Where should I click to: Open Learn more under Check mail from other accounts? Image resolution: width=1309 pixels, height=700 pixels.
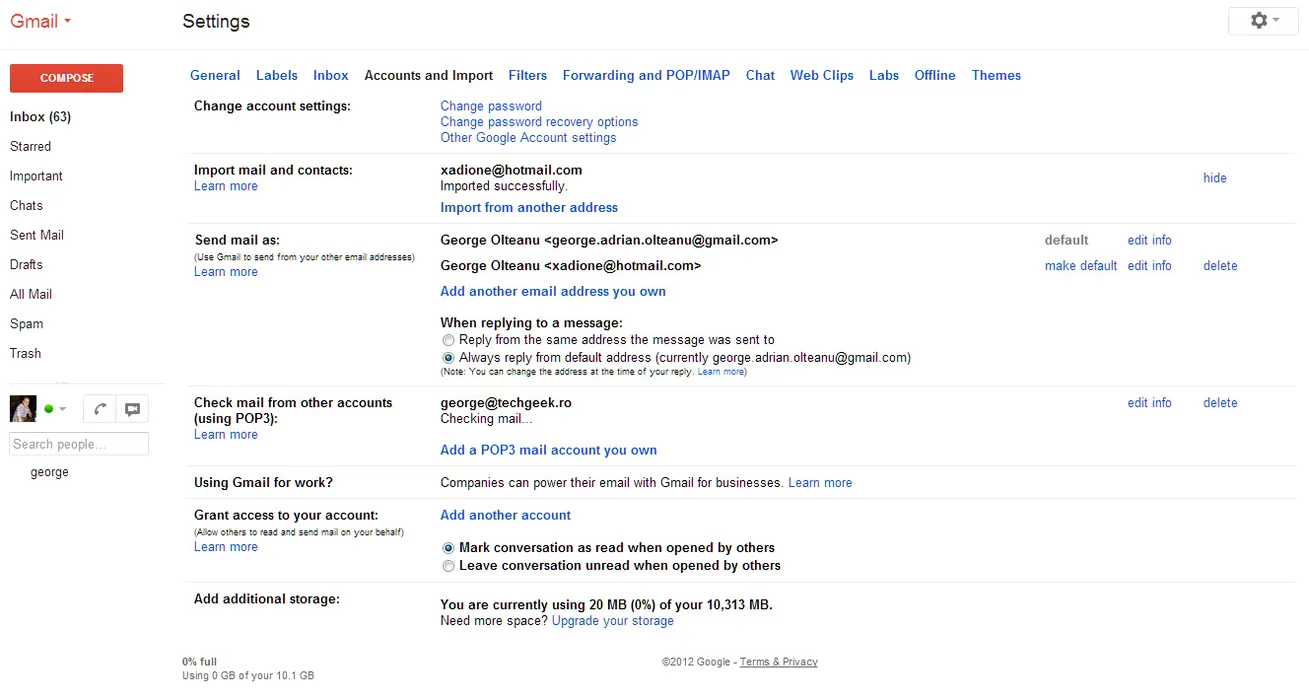click(x=226, y=435)
